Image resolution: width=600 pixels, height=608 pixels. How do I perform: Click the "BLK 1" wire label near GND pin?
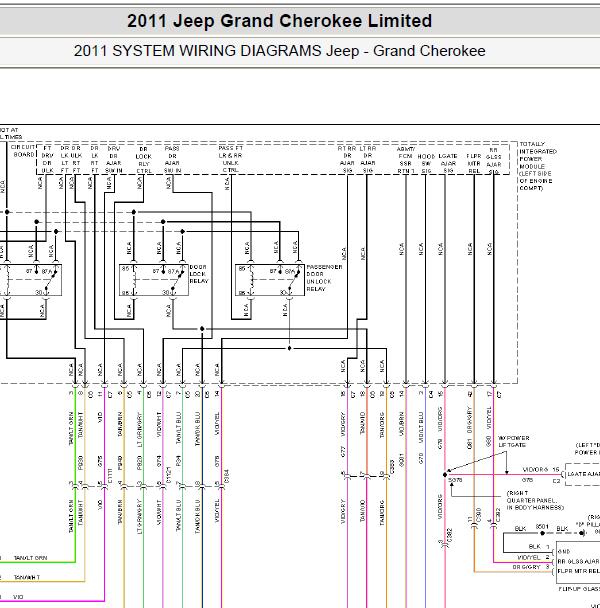[539, 546]
